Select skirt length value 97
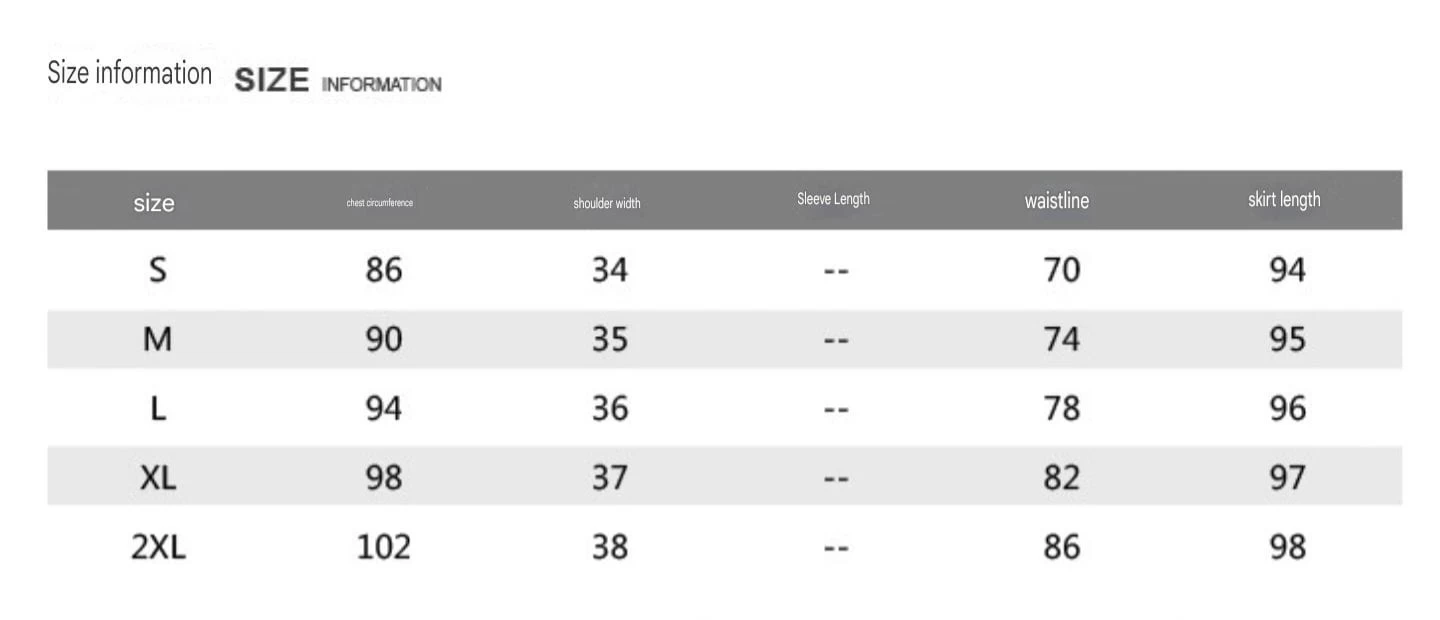The width and height of the screenshot is (1440, 620). tap(1287, 477)
